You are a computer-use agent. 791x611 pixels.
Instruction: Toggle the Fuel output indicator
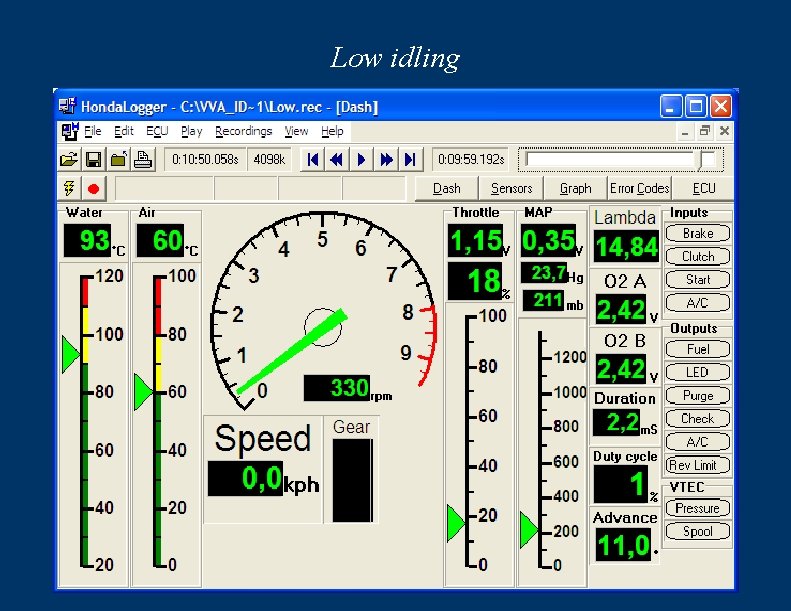point(698,349)
